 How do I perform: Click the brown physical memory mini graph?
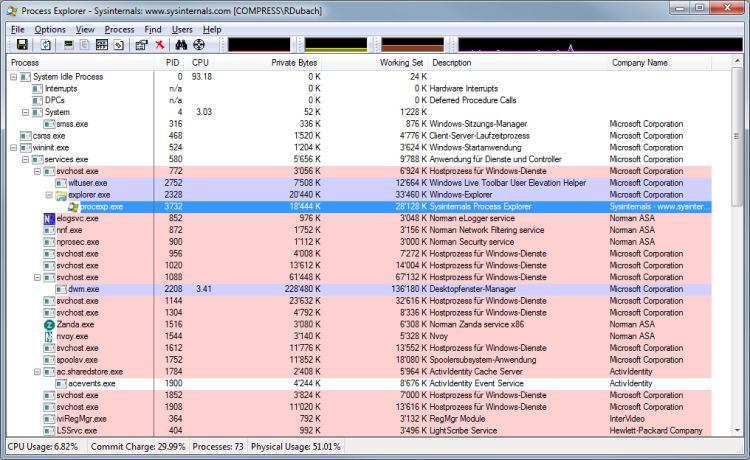pyautogui.click(x=412, y=44)
